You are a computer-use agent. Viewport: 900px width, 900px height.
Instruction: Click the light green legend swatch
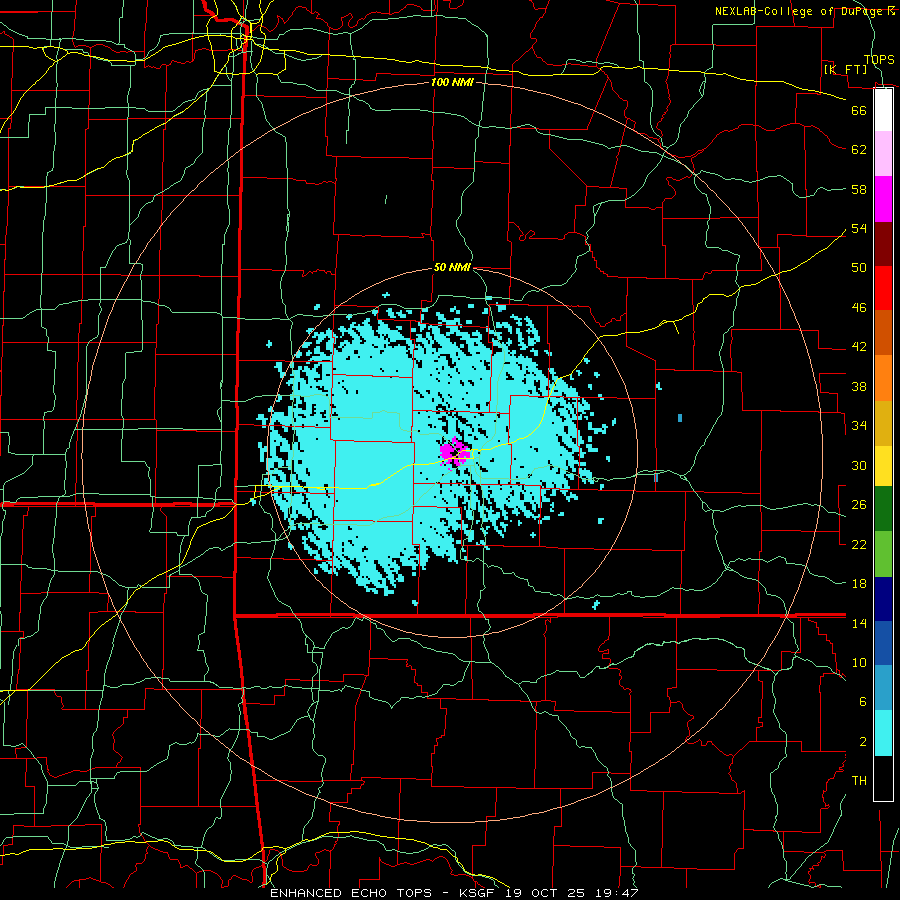coord(883,554)
